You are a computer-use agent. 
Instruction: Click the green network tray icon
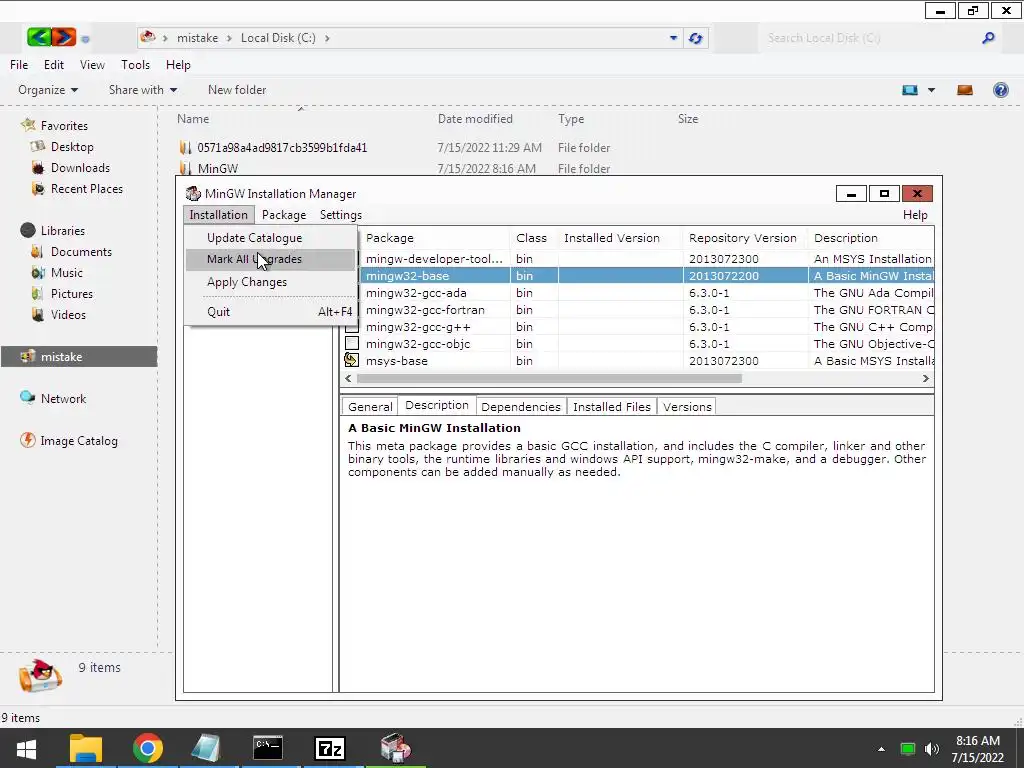click(907, 749)
